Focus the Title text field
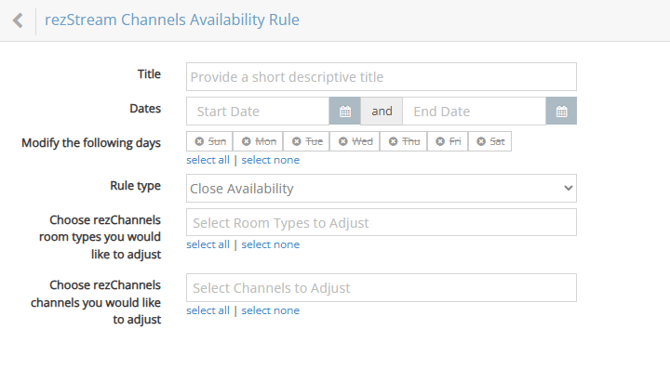 click(x=381, y=77)
